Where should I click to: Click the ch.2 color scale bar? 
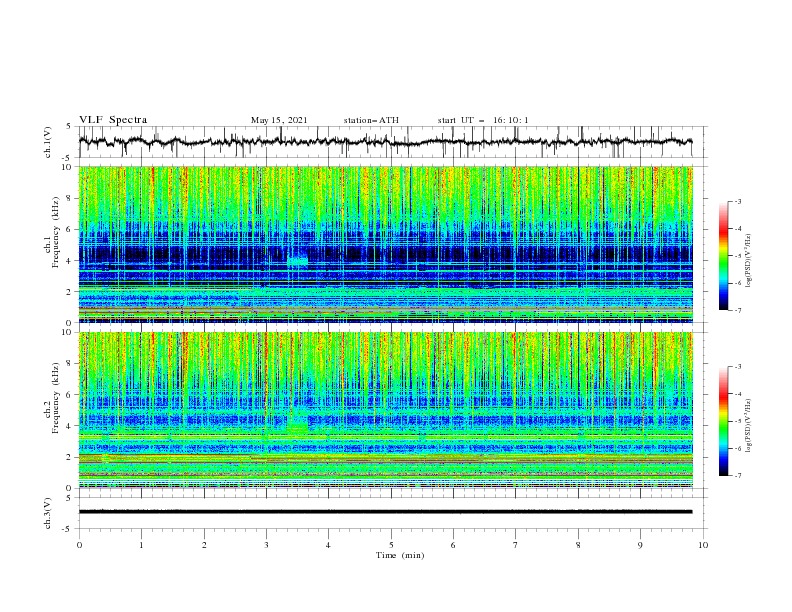[x=723, y=421]
